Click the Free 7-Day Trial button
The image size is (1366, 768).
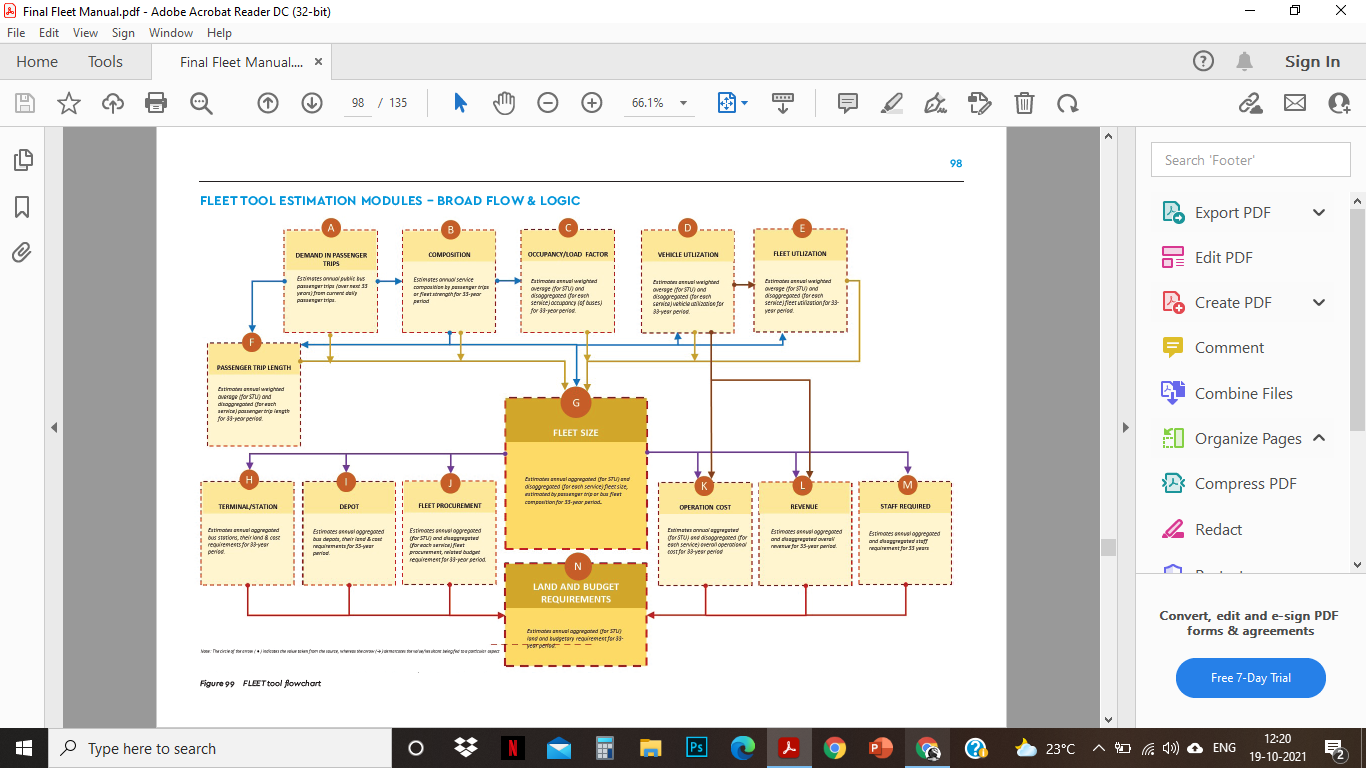1250,678
